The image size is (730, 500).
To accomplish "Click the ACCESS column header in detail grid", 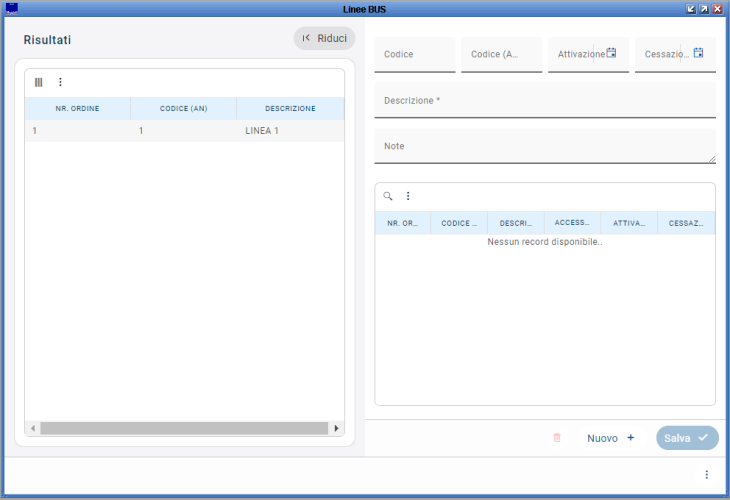I will click(x=572, y=223).
